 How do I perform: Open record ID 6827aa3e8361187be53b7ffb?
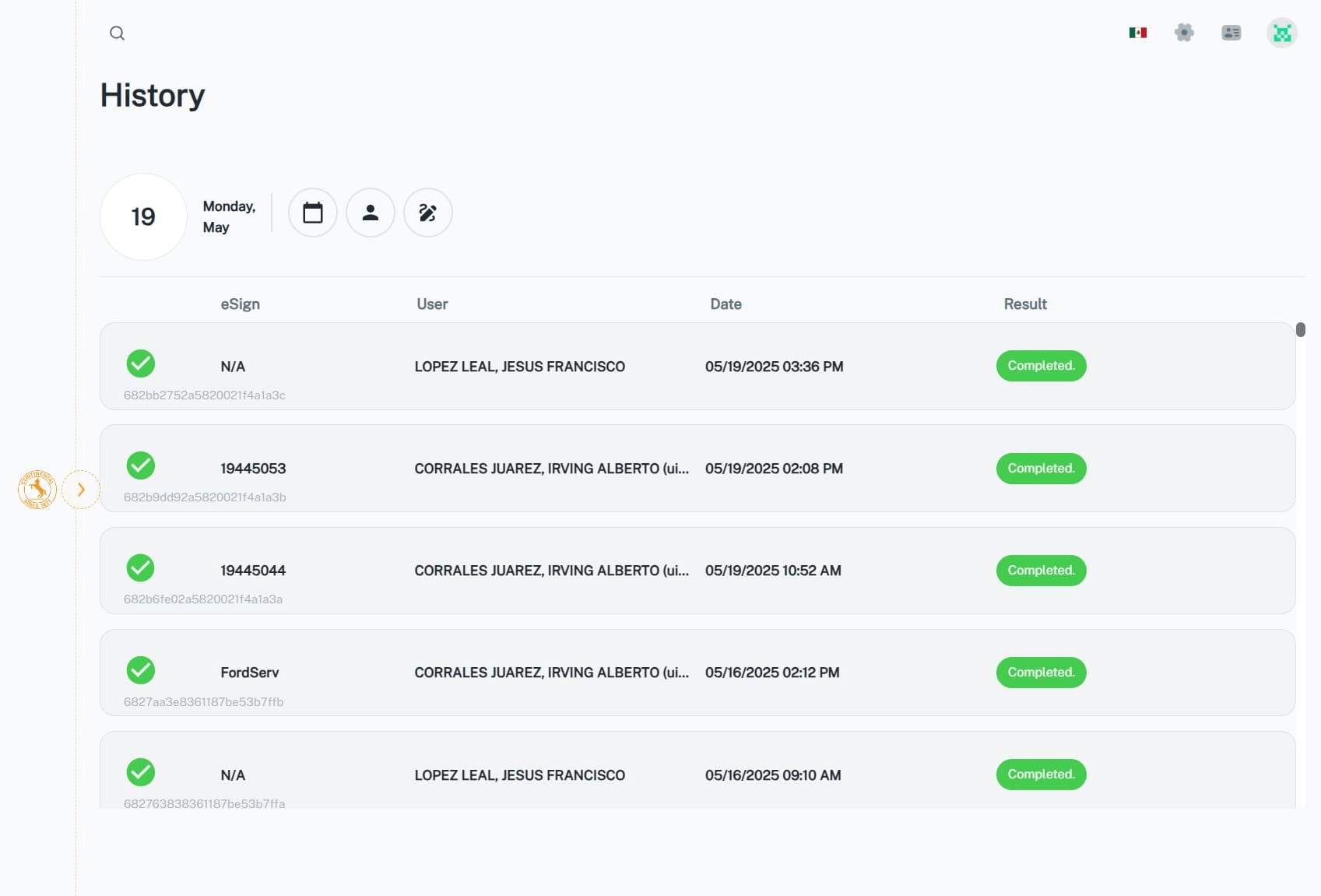click(203, 702)
